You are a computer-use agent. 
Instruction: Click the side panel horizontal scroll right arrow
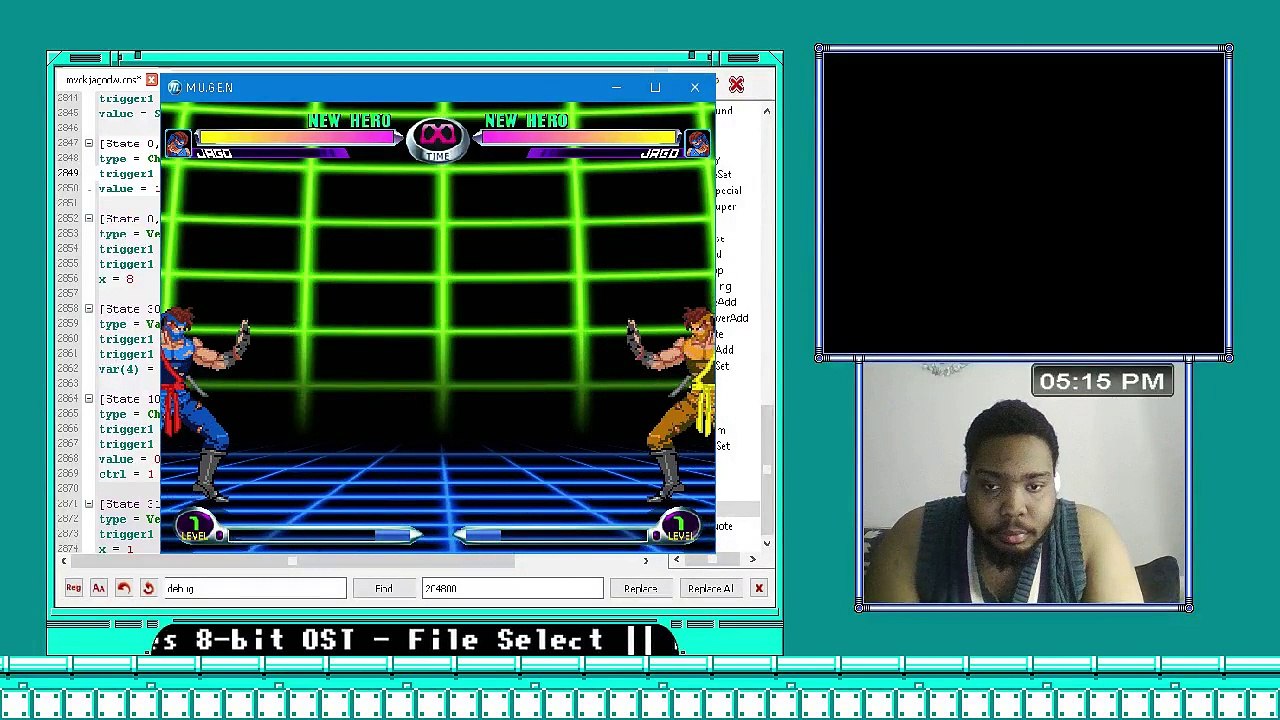[753, 559]
